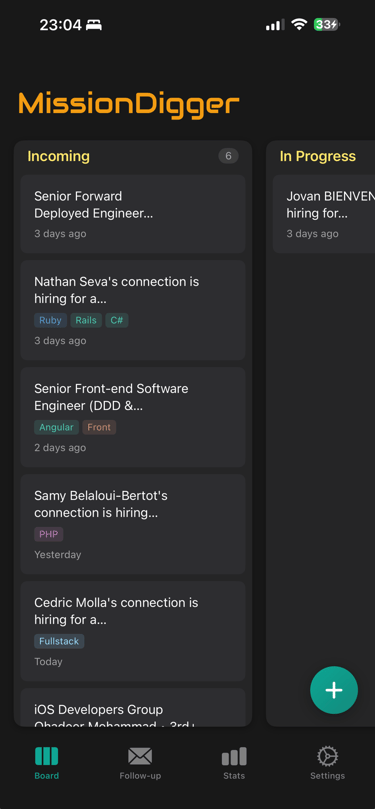
Task: Tap the cellular signal bars icon
Action: click(274, 24)
